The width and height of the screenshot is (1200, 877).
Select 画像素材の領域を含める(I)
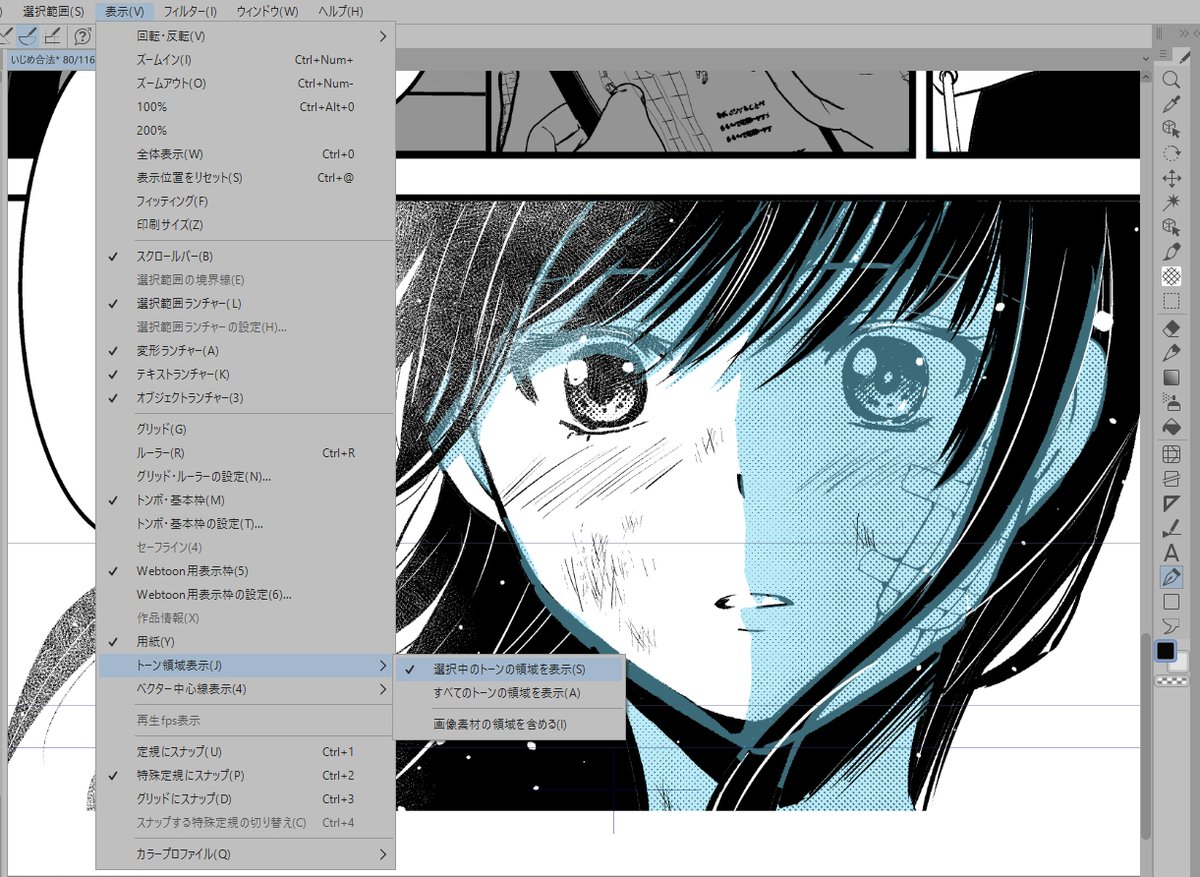point(510,724)
